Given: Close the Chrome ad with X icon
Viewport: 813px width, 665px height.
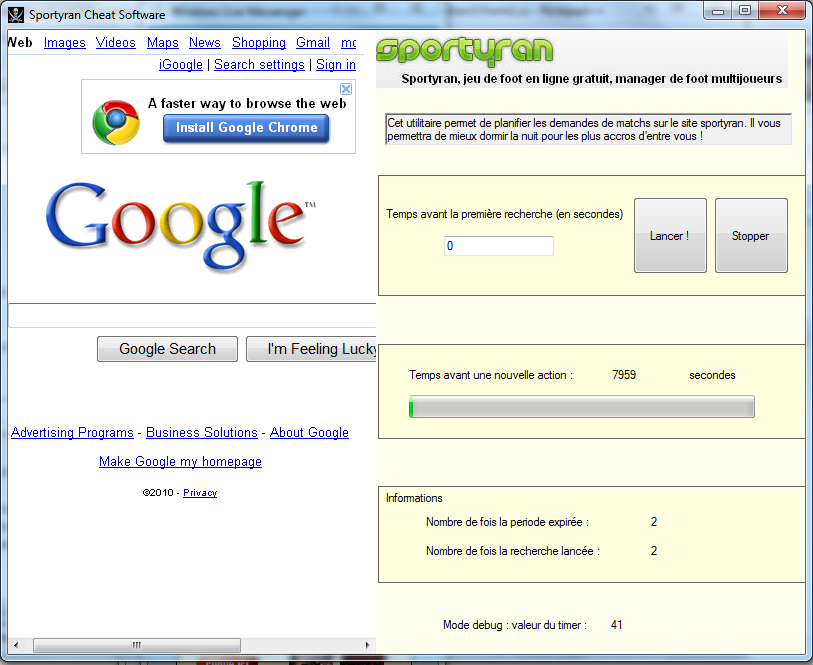Looking at the screenshot, I should (346, 89).
